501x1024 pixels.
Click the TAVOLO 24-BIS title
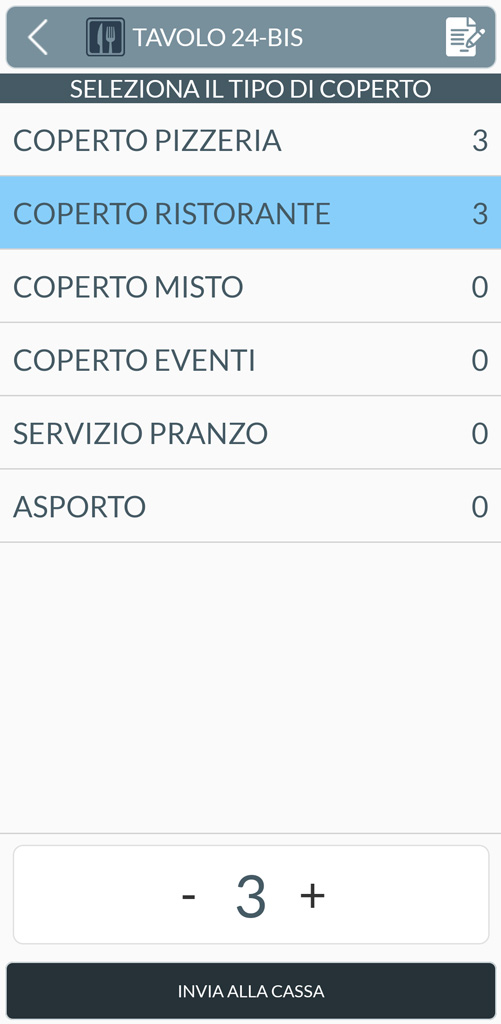pos(218,38)
